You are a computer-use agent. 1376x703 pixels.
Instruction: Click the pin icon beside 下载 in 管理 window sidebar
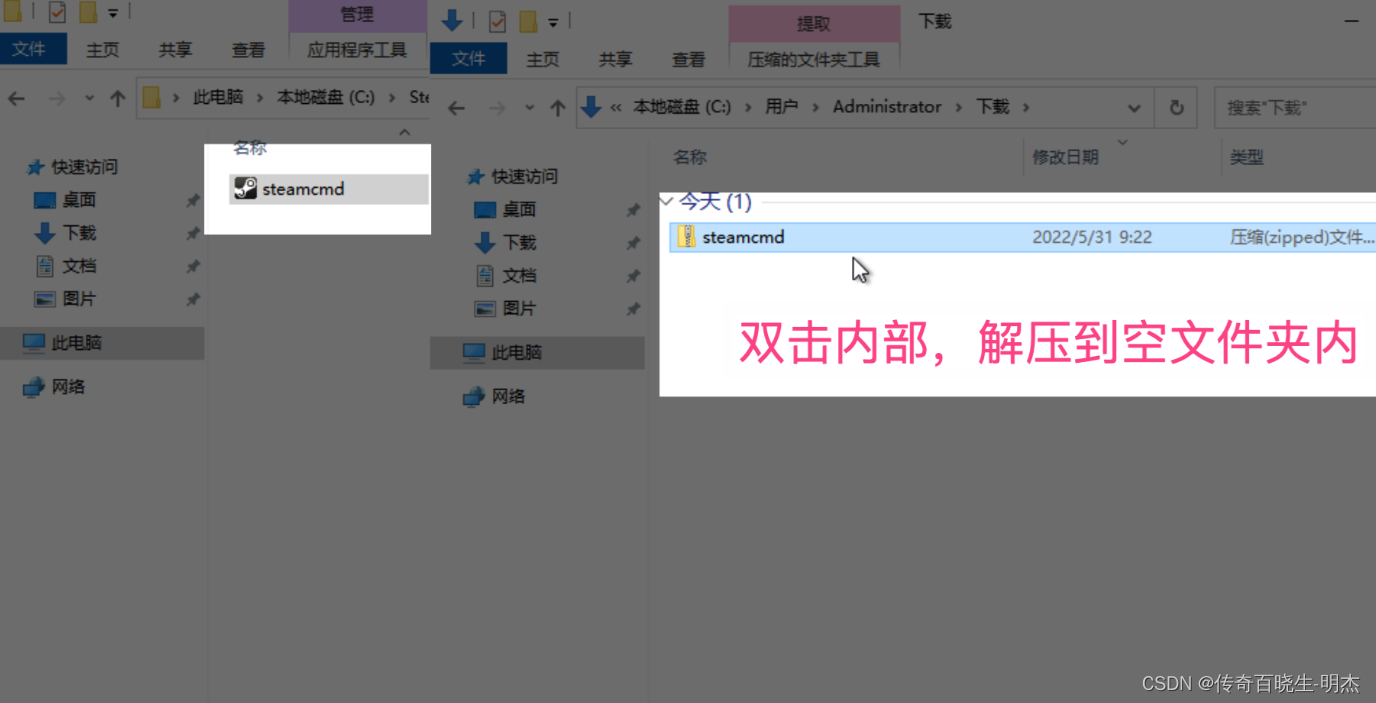click(193, 233)
